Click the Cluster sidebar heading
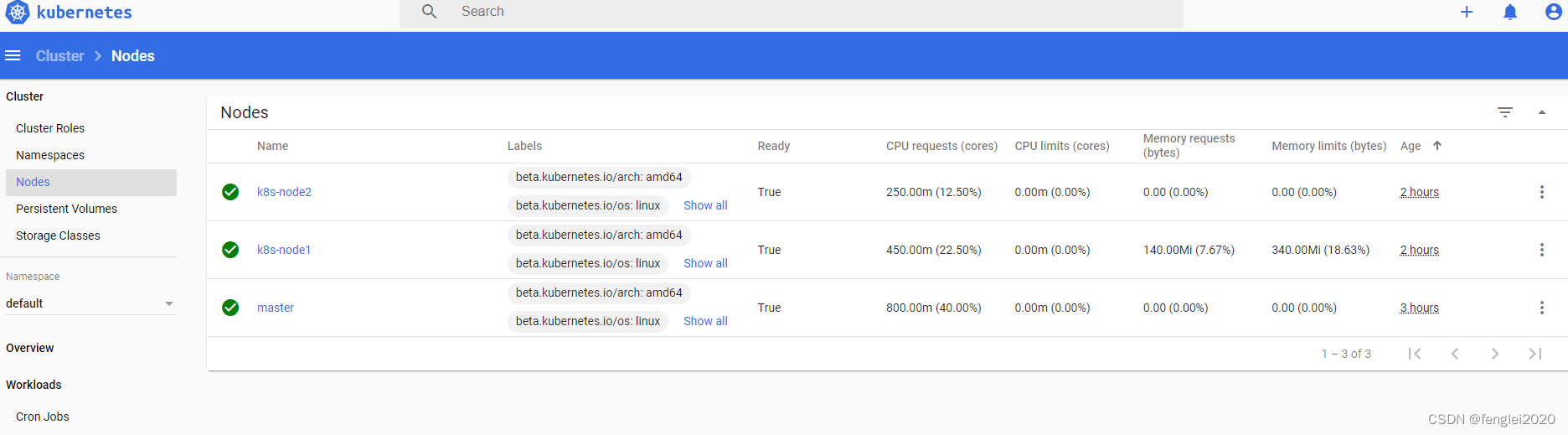 24,96
